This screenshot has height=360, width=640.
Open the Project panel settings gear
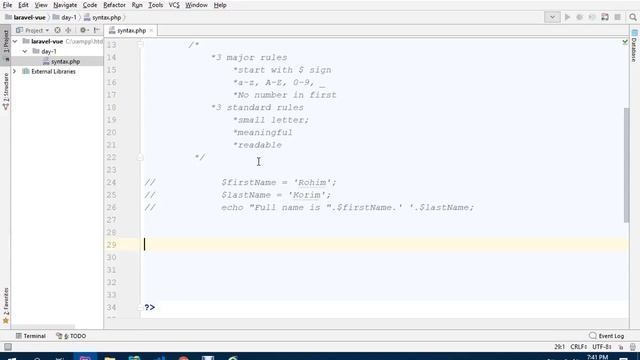click(83, 31)
